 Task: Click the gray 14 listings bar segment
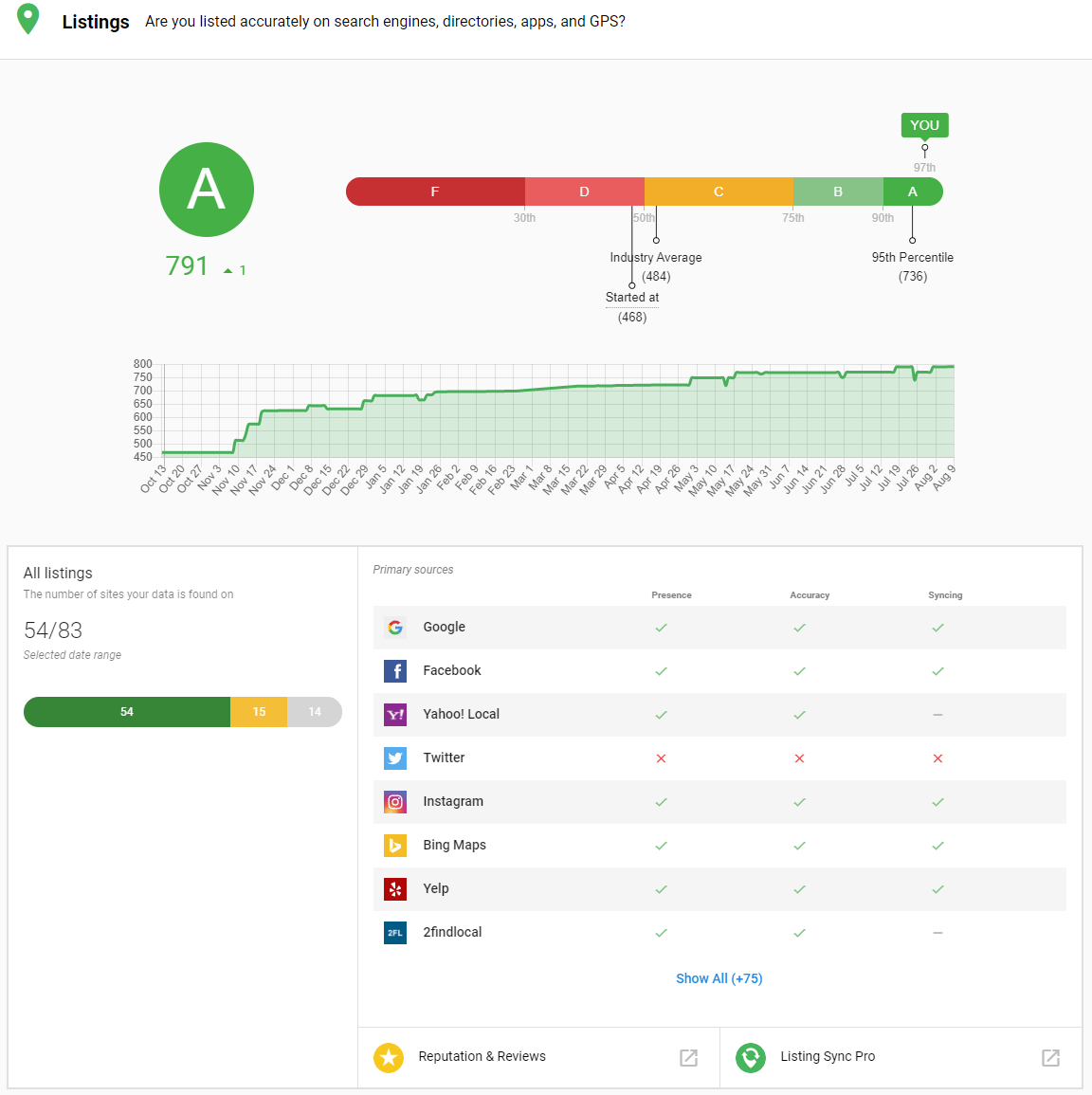tap(315, 712)
